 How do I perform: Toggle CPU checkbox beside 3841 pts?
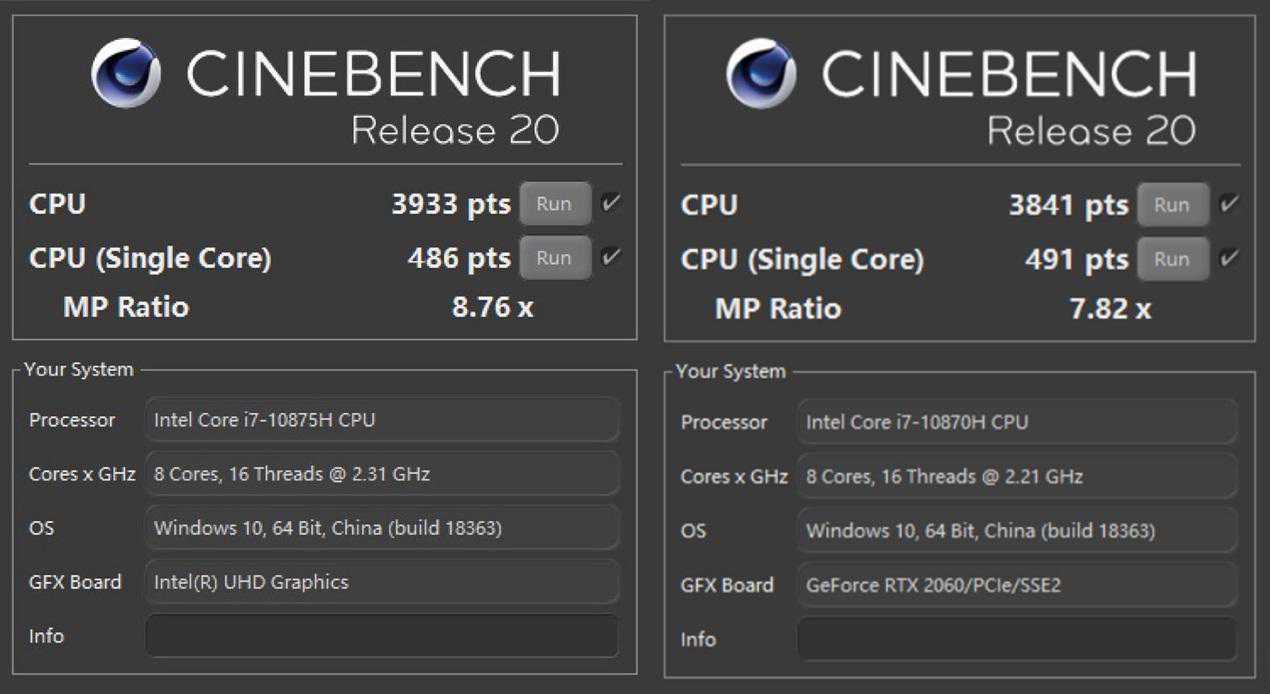[x=1229, y=205]
